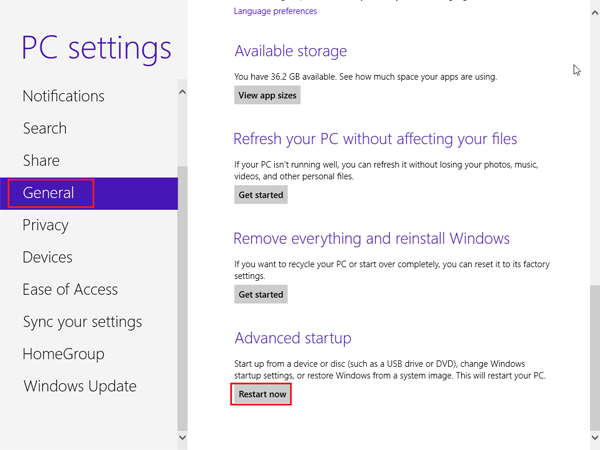The image size is (600, 450).
Task: Open Privacy settings
Action: [x=46, y=225]
